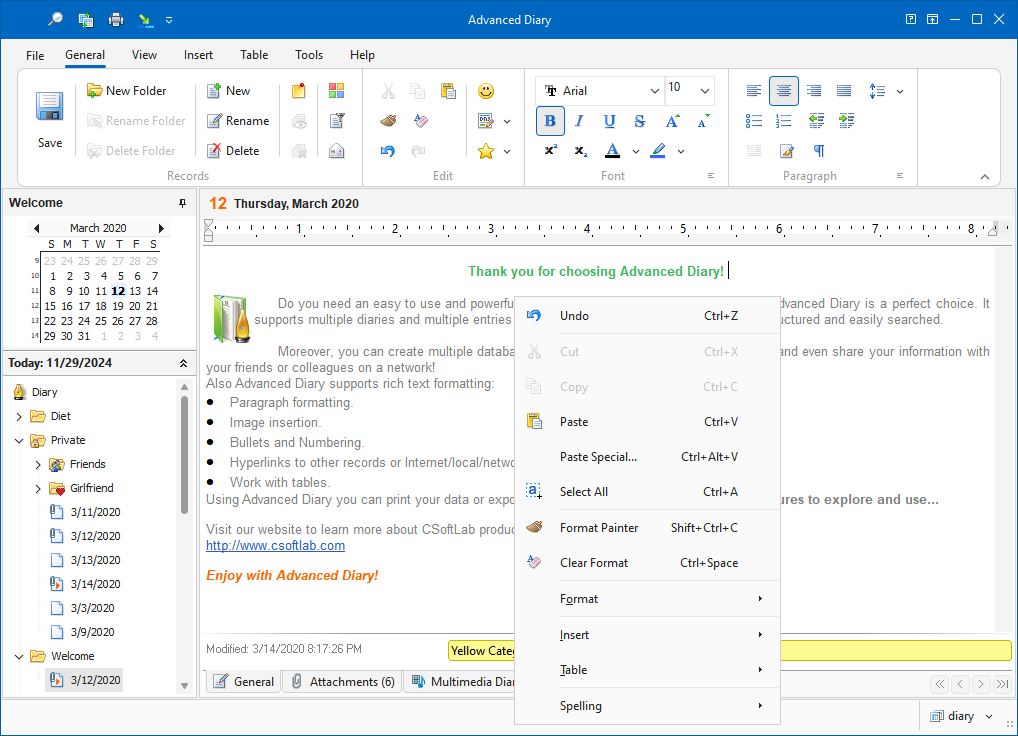This screenshot has height=736, width=1018.
Task: Click the magnifier search icon in title bar
Action: 55,19
